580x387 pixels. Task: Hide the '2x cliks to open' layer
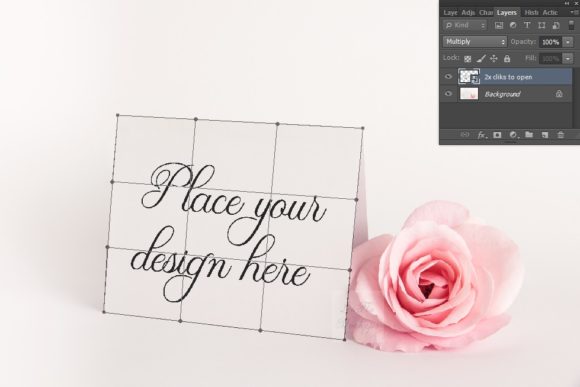pyautogui.click(x=448, y=77)
